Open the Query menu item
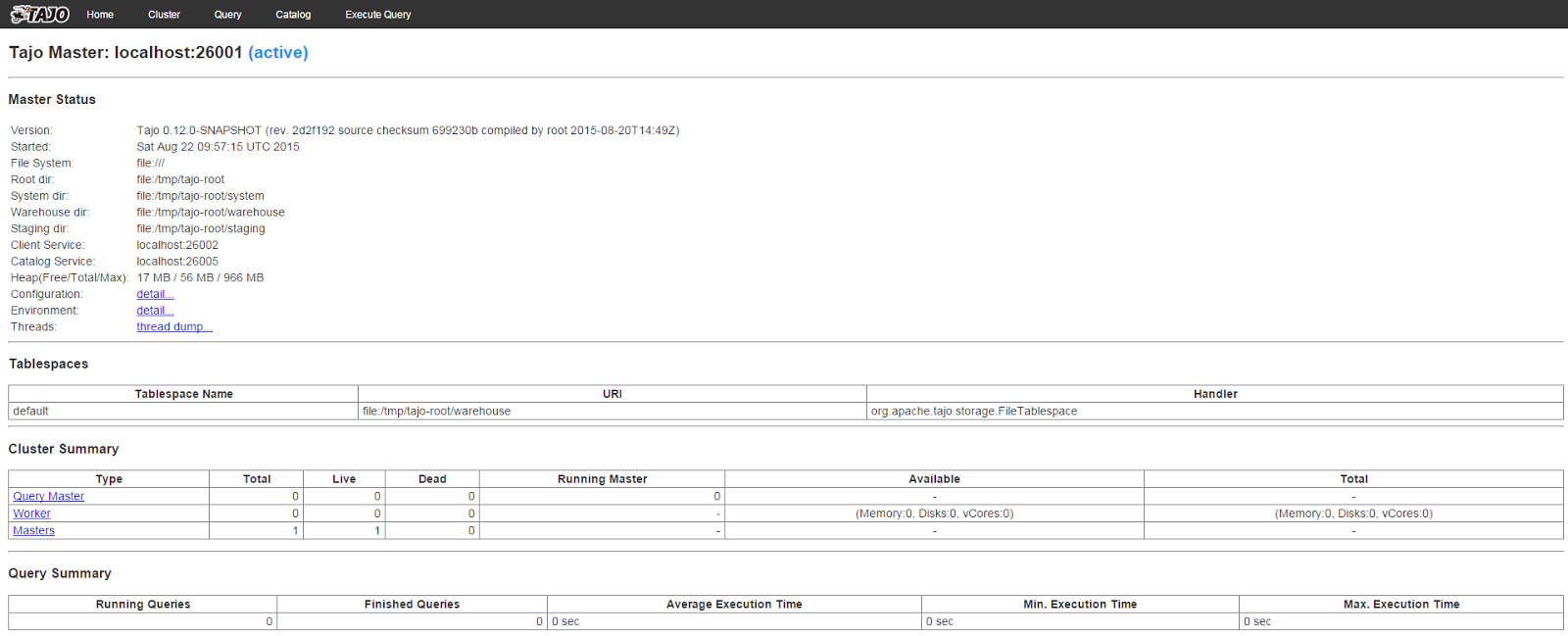 point(227,15)
